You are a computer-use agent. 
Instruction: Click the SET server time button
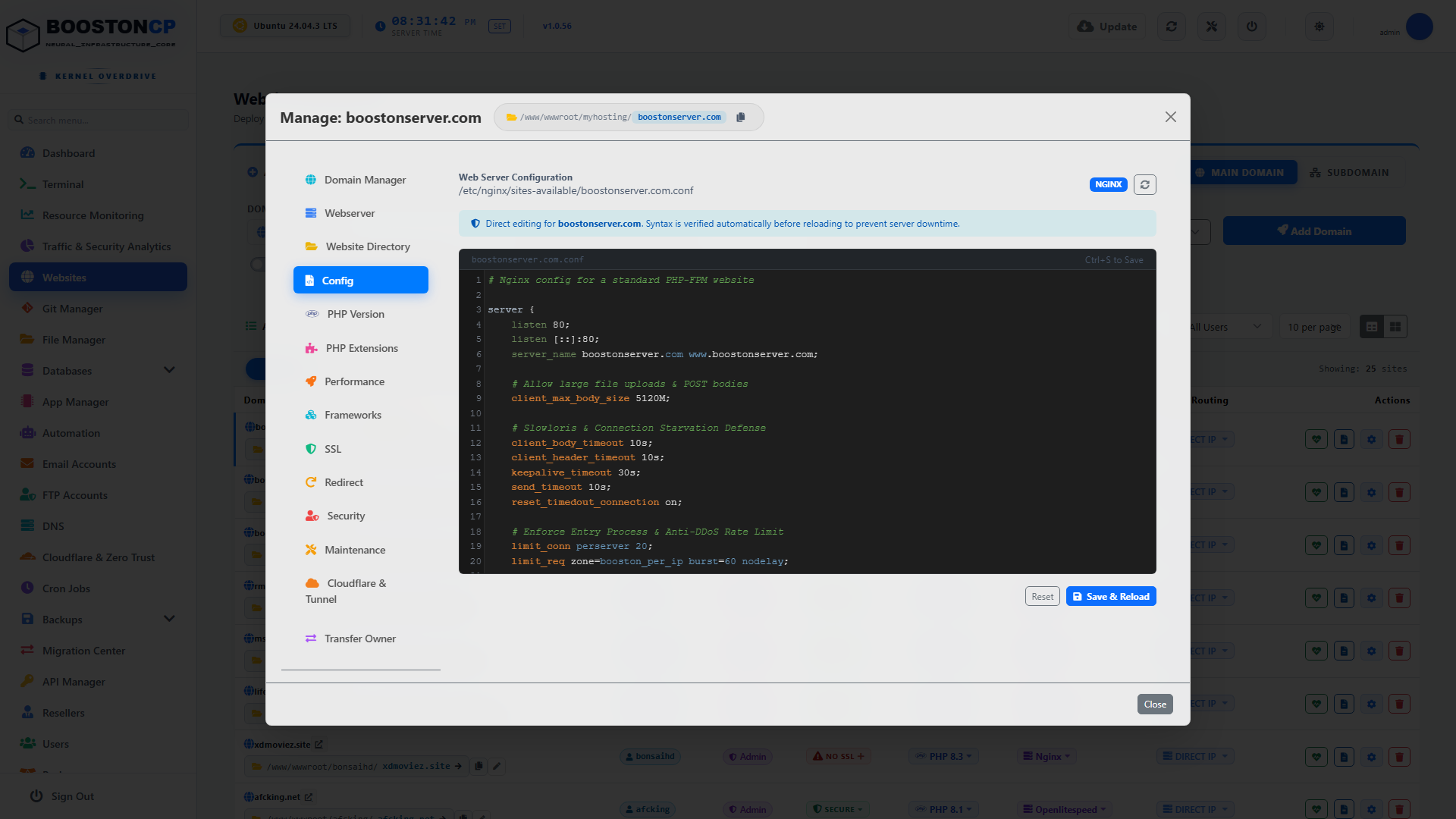[500, 26]
